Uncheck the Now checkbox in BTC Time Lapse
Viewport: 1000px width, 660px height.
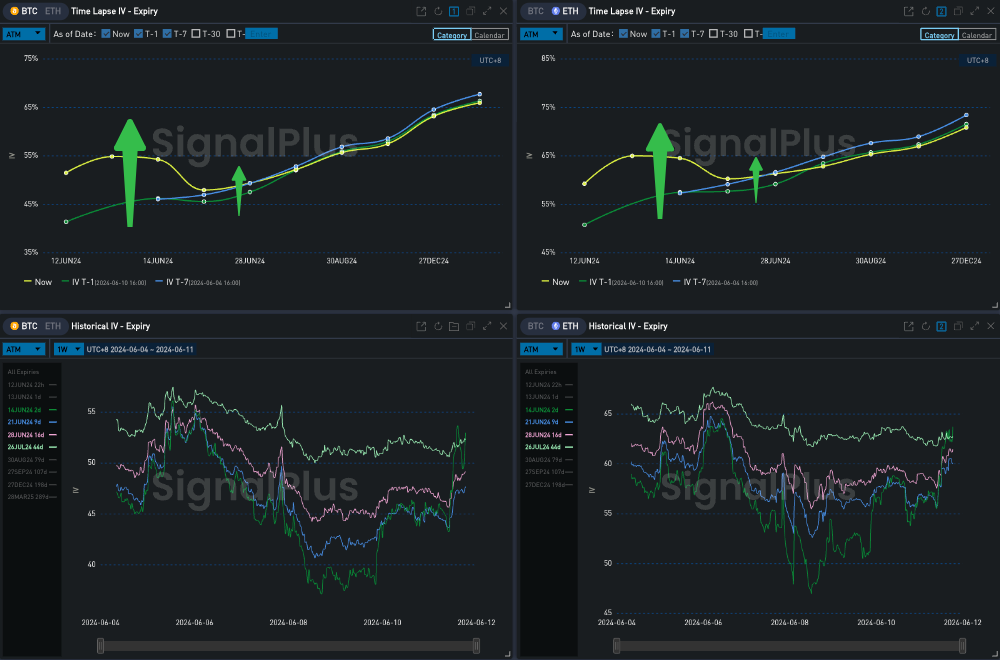click(x=106, y=34)
